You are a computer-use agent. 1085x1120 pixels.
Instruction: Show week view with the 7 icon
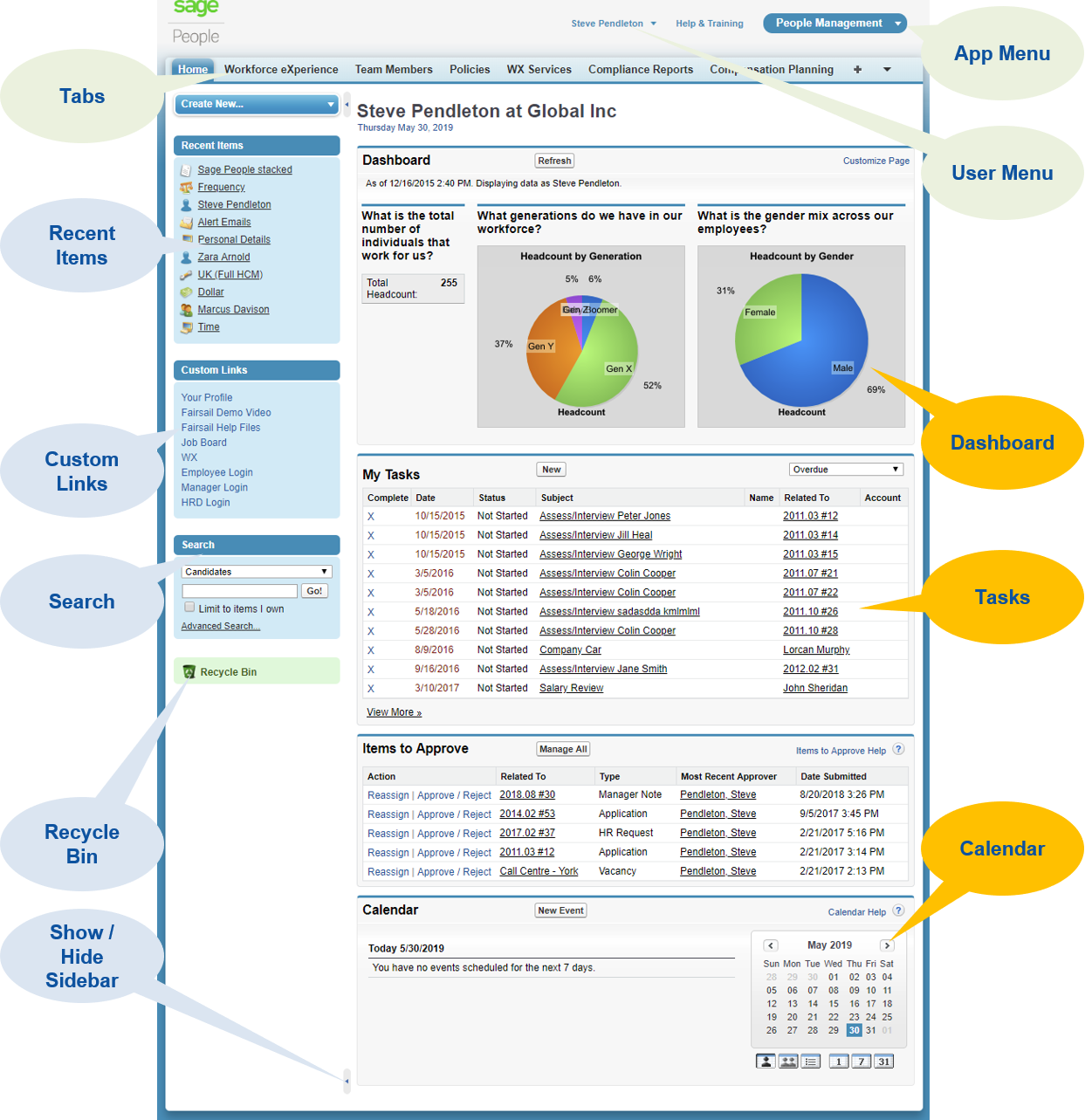[861, 1062]
